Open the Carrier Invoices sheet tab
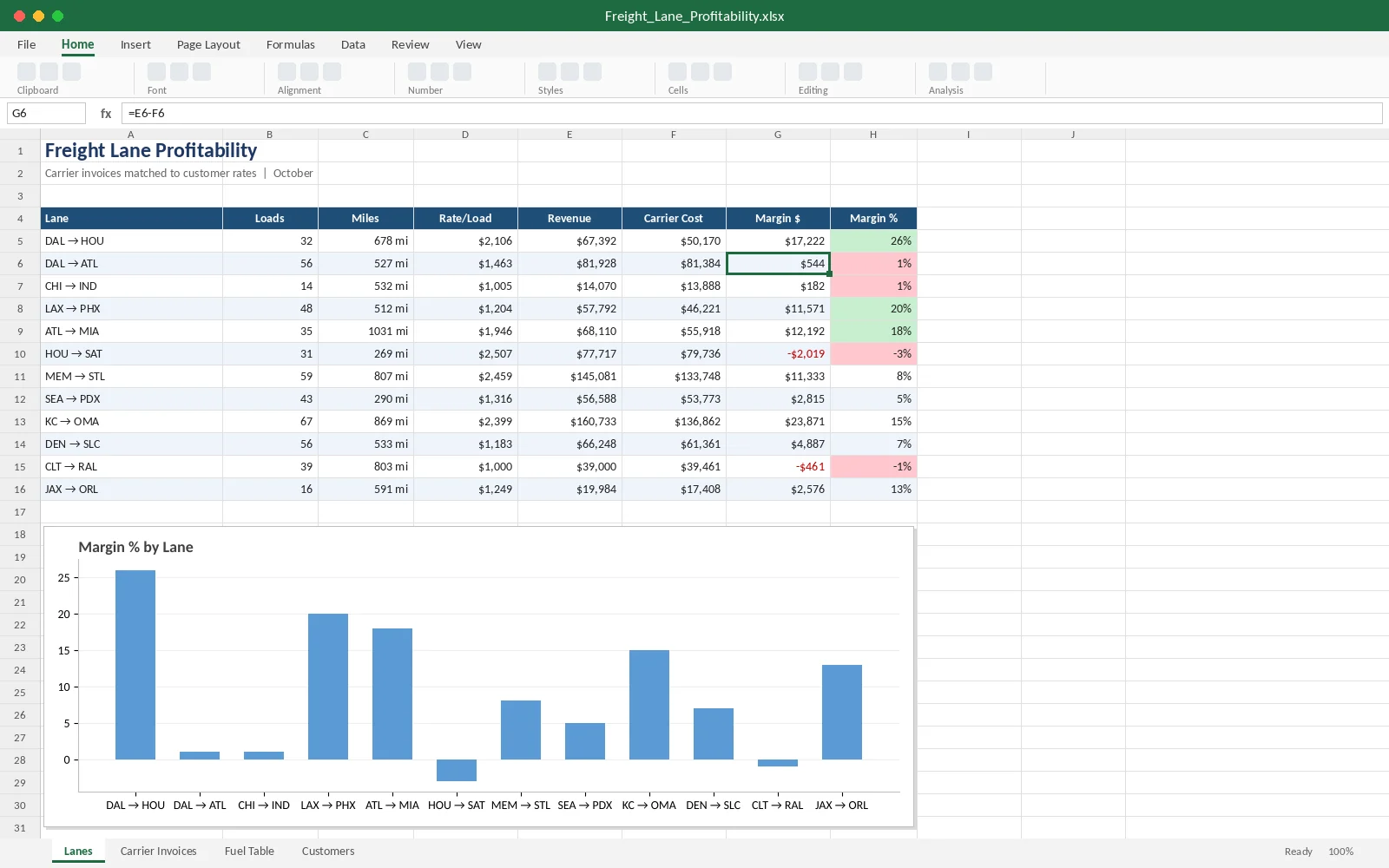This screenshot has height=868, width=1389. tap(159, 851)
